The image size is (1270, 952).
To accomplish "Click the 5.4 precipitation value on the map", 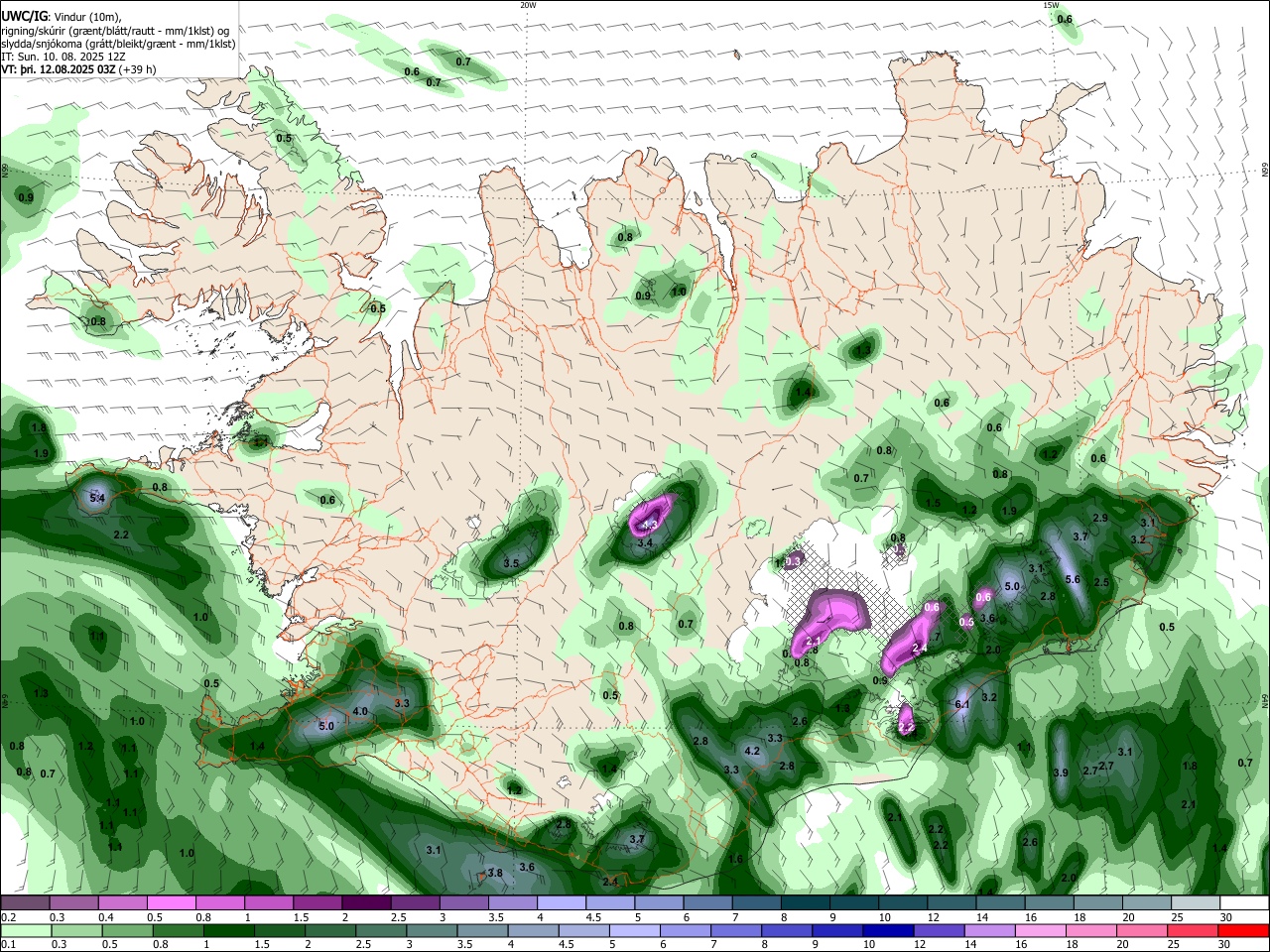I will [97, 498].
